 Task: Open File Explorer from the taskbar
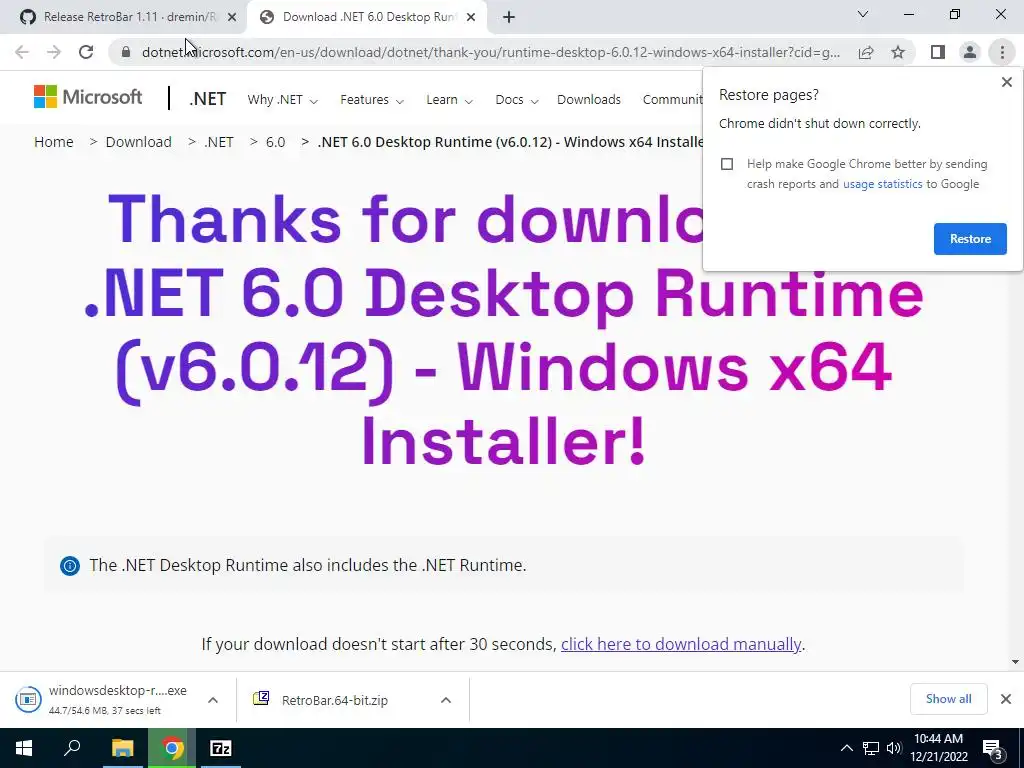click(122, 748)
